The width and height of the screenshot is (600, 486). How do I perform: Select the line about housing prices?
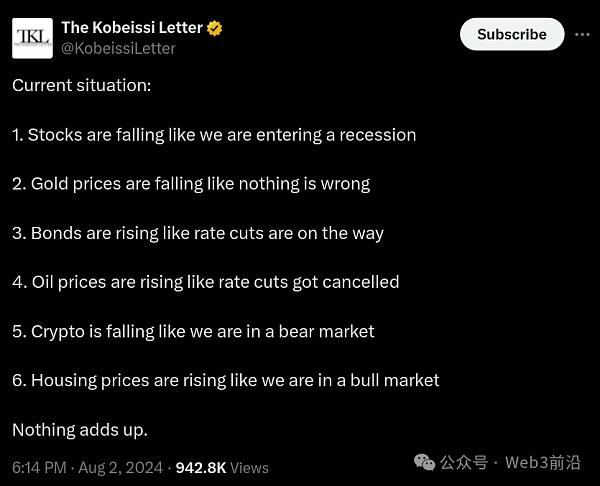coord(226,381)
